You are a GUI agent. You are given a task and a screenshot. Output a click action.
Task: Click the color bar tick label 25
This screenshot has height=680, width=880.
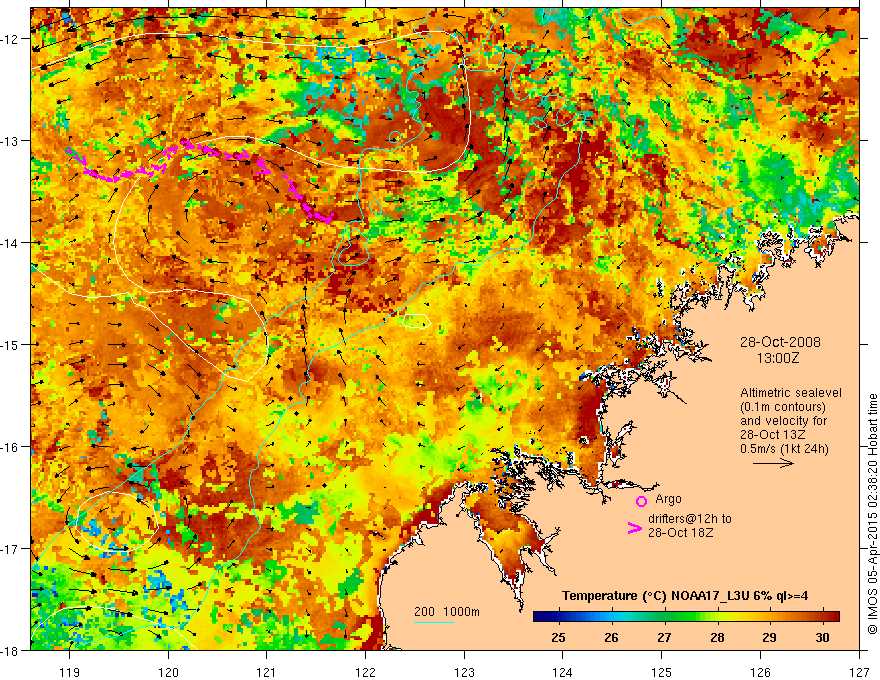tap(558, 637)
